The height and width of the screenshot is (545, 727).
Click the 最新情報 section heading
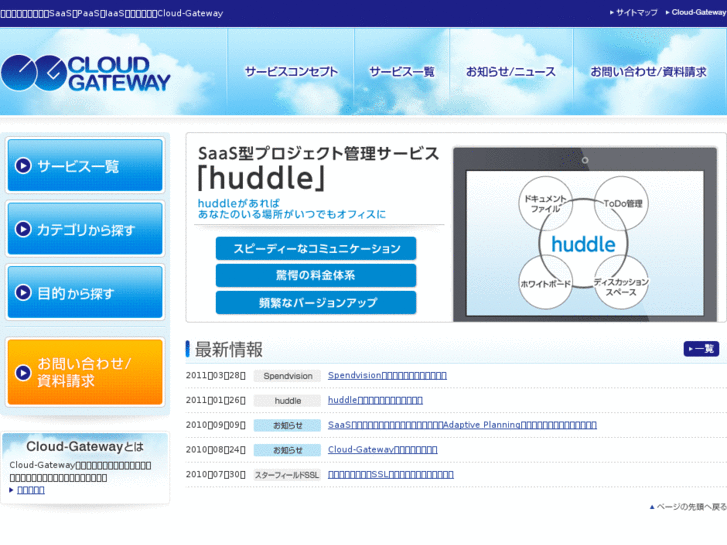(229, 349)
